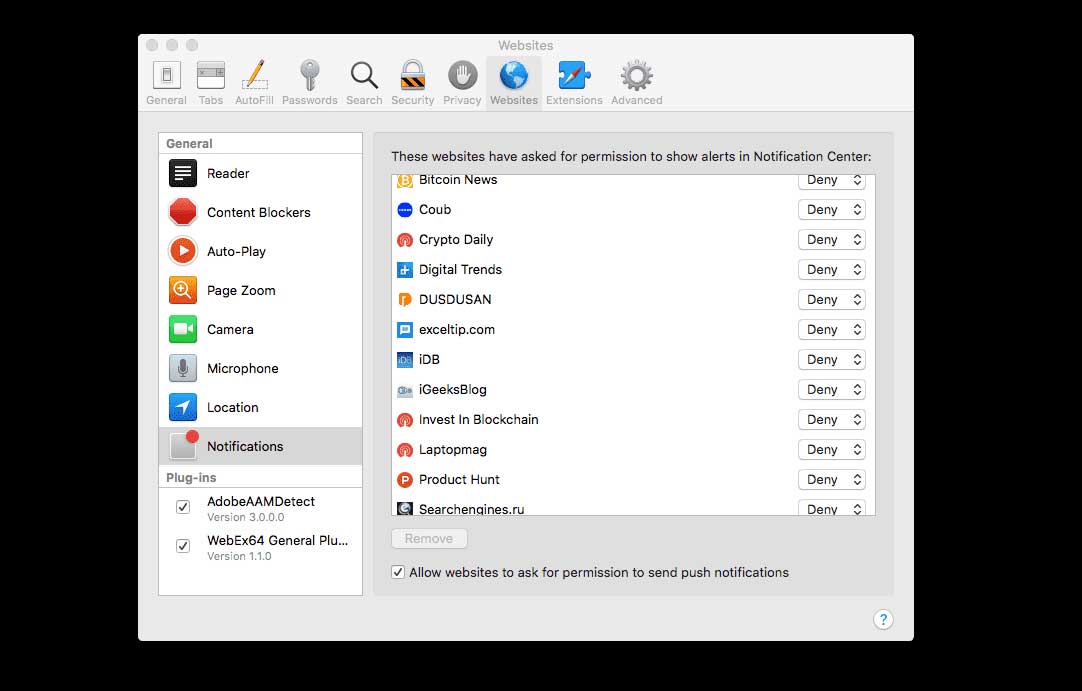
Task: Open the Search magnifier icon in toolbar
Action: (364, 75)
